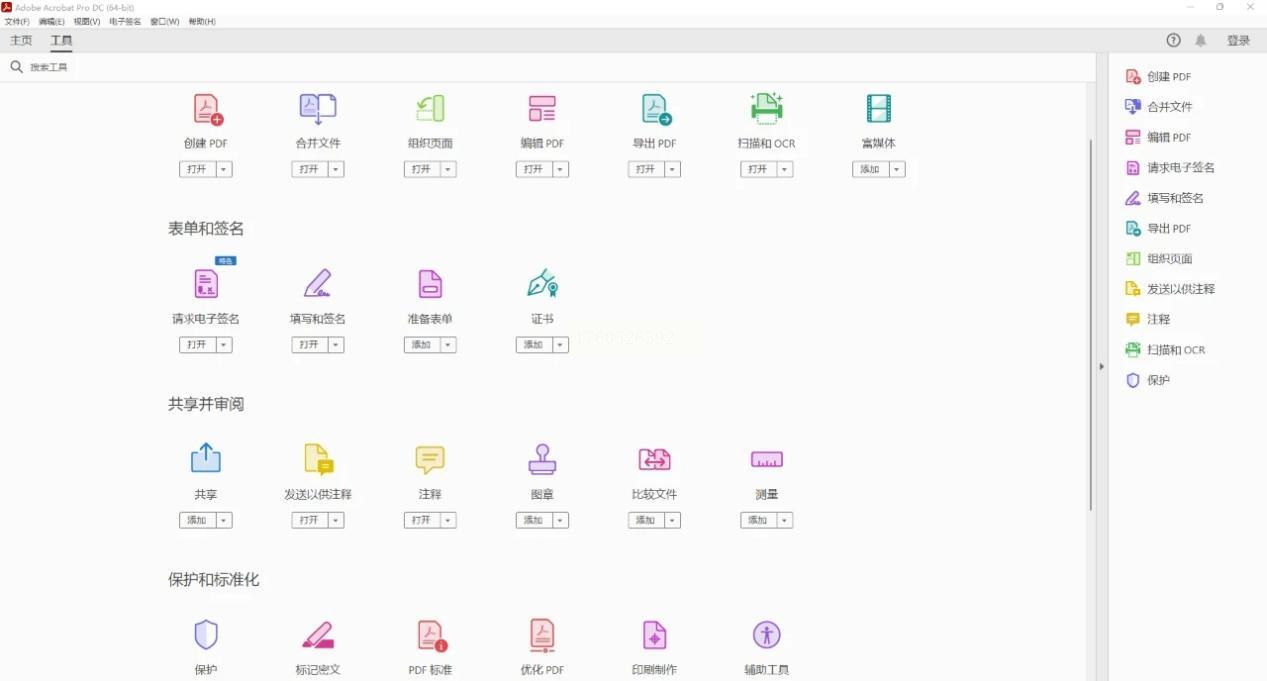Click the 富媒体 film strip icon
Image resolution: width=1267 pixels, height=681 pixels.
tap(879, 109)
